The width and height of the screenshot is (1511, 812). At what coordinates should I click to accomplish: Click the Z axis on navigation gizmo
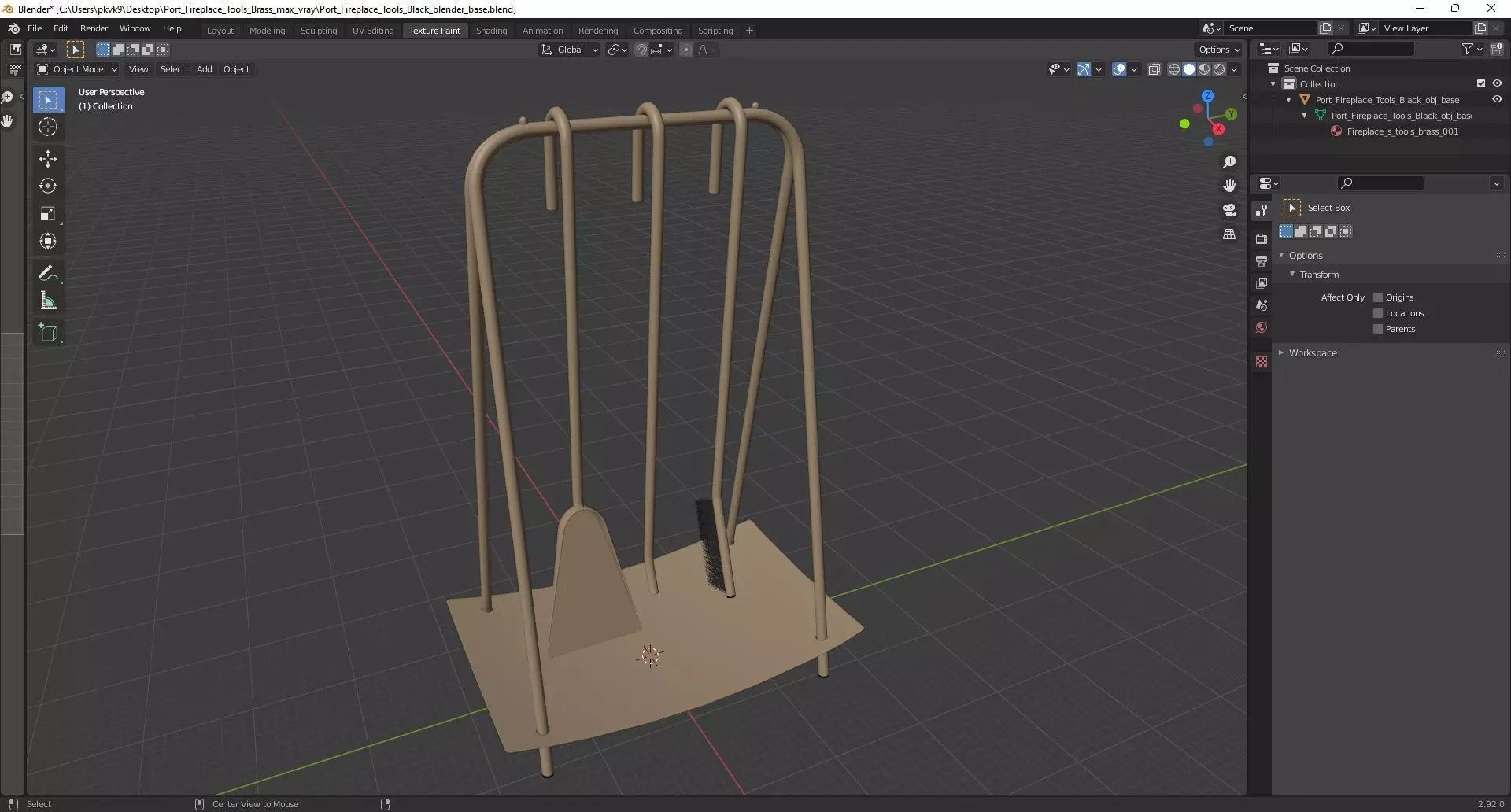click(x=1207, y=96)
